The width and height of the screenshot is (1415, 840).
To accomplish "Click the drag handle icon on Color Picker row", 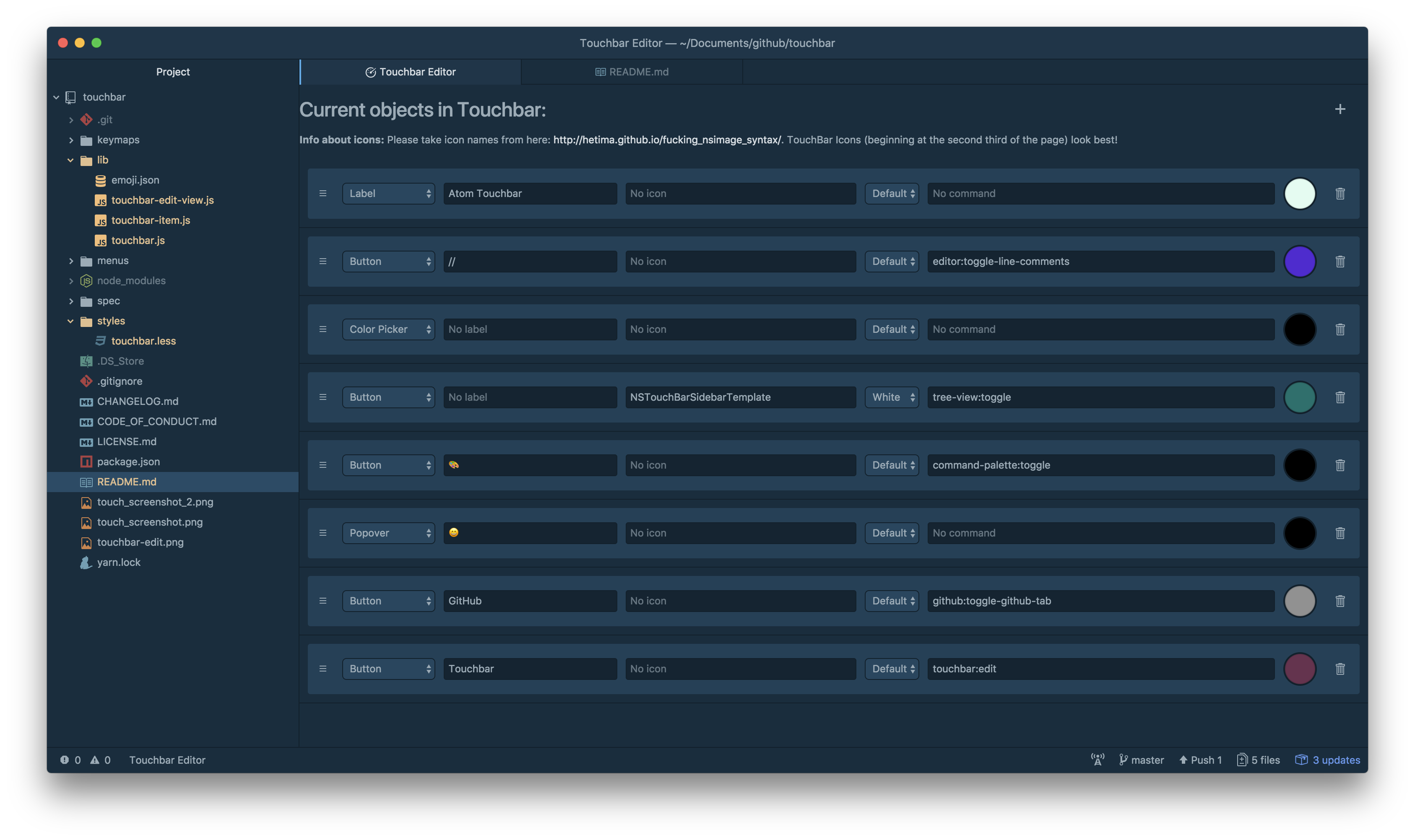I will click(323, 328).
